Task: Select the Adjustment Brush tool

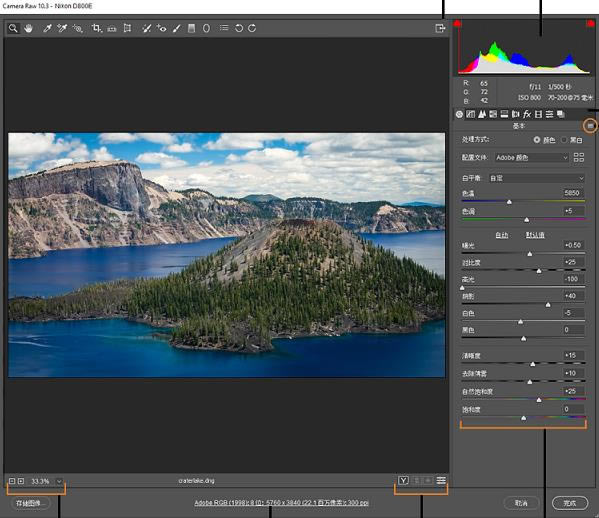Action: tap(176, 28)
